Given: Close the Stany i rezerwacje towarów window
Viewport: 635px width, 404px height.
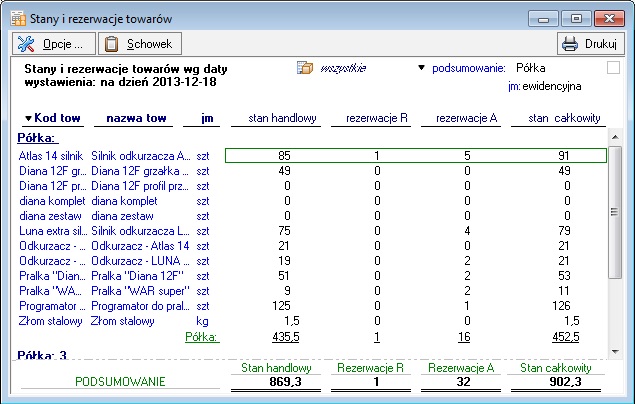Looking at the screenshot, I should [609, 18].
